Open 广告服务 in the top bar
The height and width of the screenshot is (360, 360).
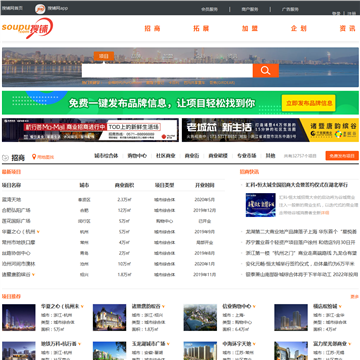coord(290,9)
